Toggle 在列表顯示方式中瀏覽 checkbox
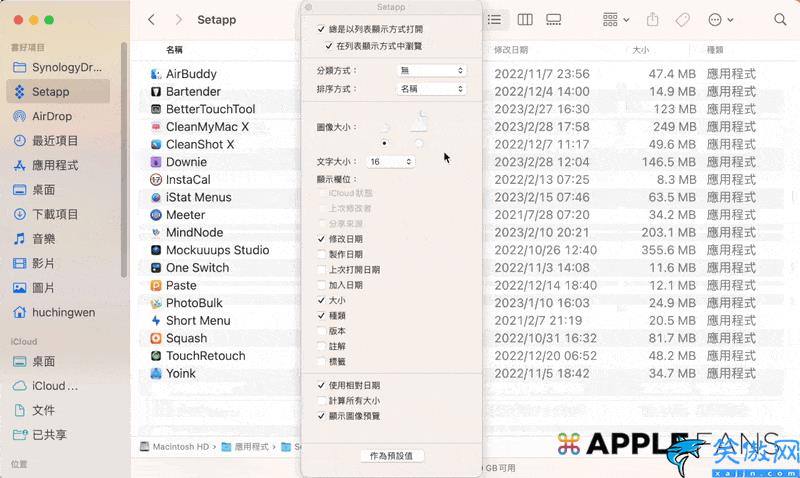The height and width of the screenshot is (478, 800). click(329, 46)
